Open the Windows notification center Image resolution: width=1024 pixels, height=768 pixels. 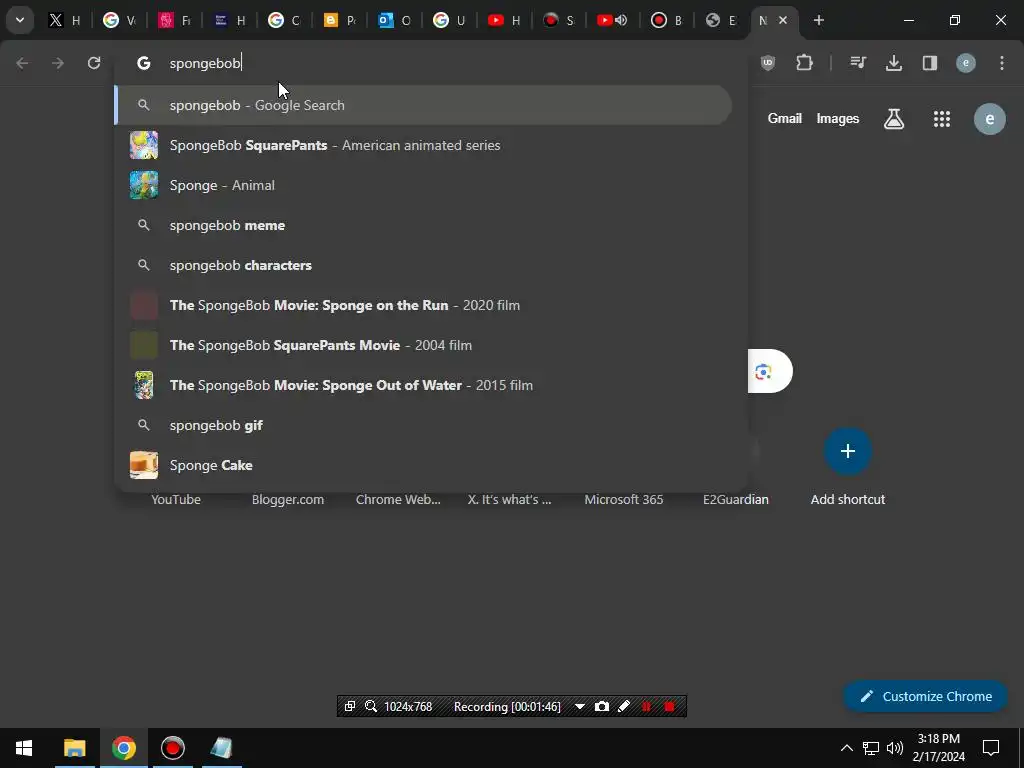point(991,748)
